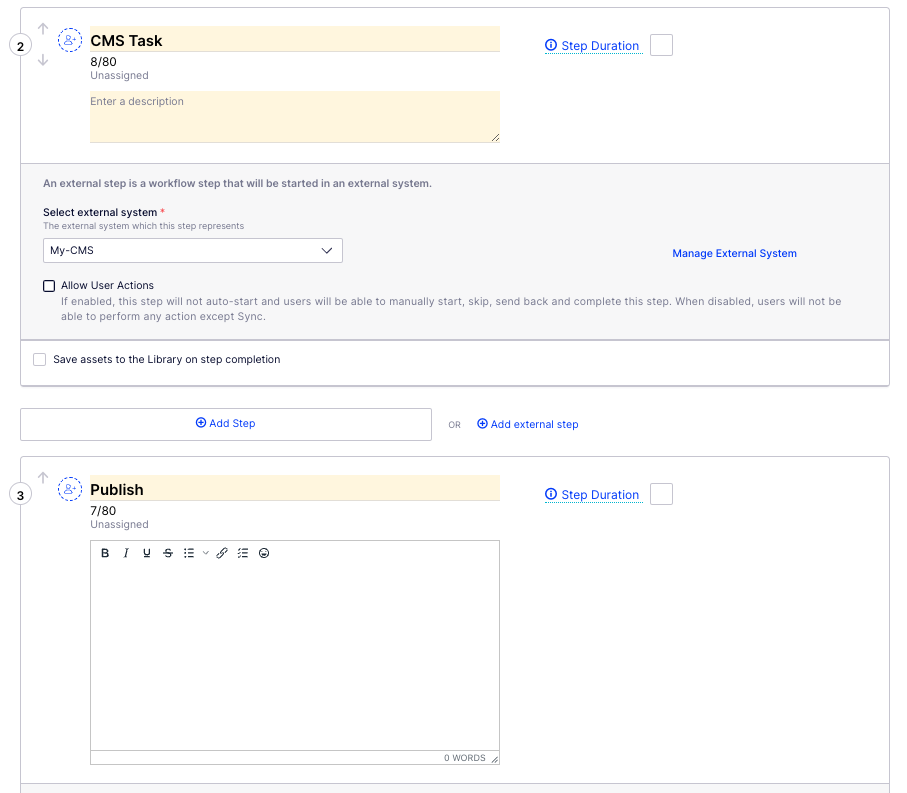Viewport: 907px width, 793px height.
Task: Enable the Allow User Actions checkbox
Action: (x=49, y=286)
